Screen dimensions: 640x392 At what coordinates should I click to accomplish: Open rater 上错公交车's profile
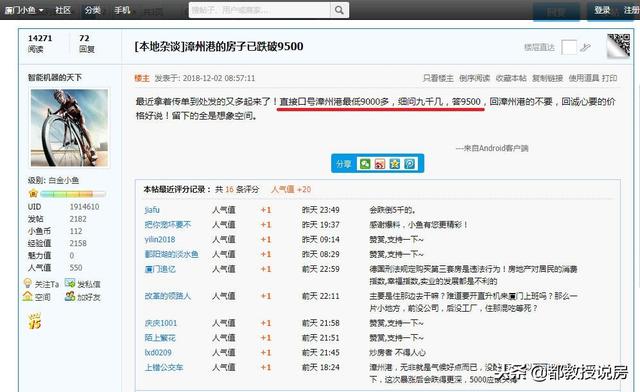(164, 367)
